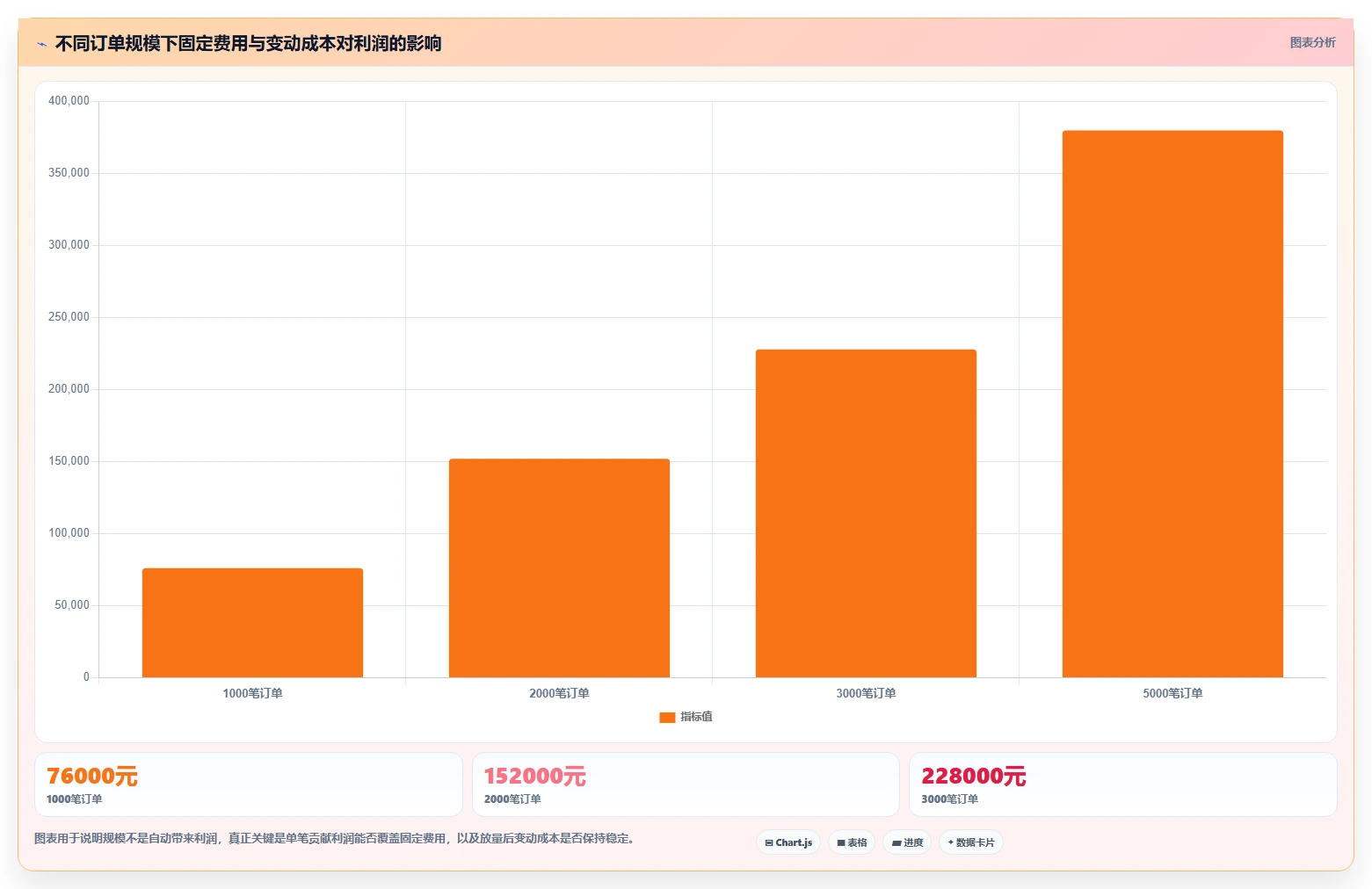Click the 300,000 y-axis label
The image size is (1372, 889).
[x=69, y=245]
